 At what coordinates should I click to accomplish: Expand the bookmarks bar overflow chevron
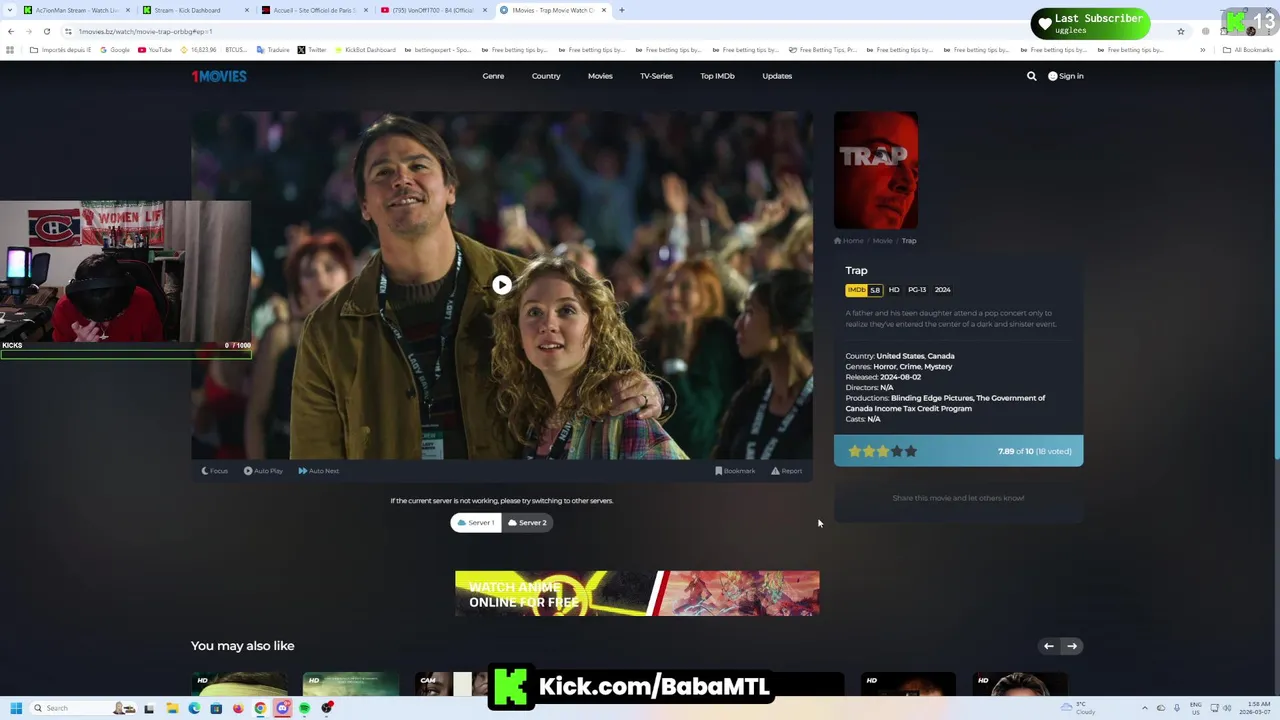(1202, 50)
